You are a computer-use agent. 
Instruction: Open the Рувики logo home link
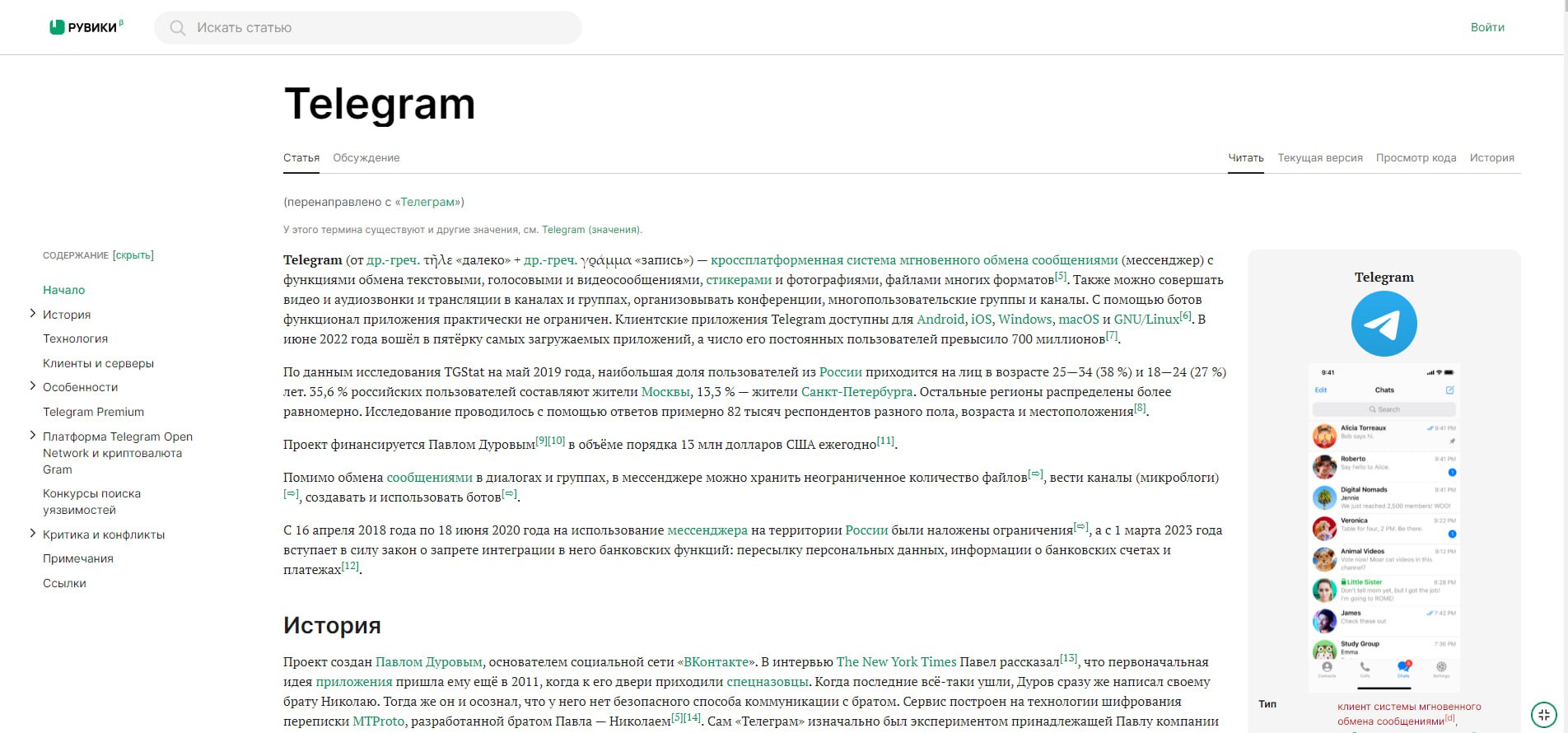tap(86, 27)
